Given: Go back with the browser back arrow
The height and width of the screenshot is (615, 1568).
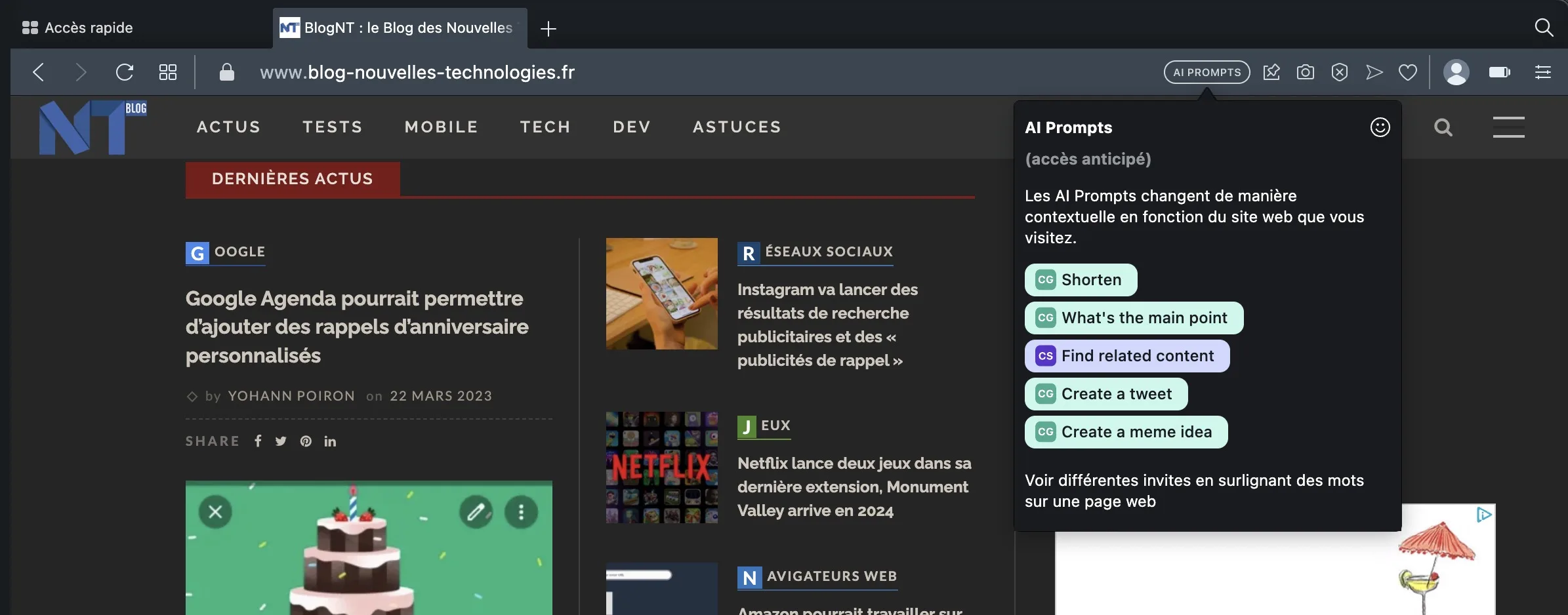Looking at the screenshot, I should tap(39, 72).
